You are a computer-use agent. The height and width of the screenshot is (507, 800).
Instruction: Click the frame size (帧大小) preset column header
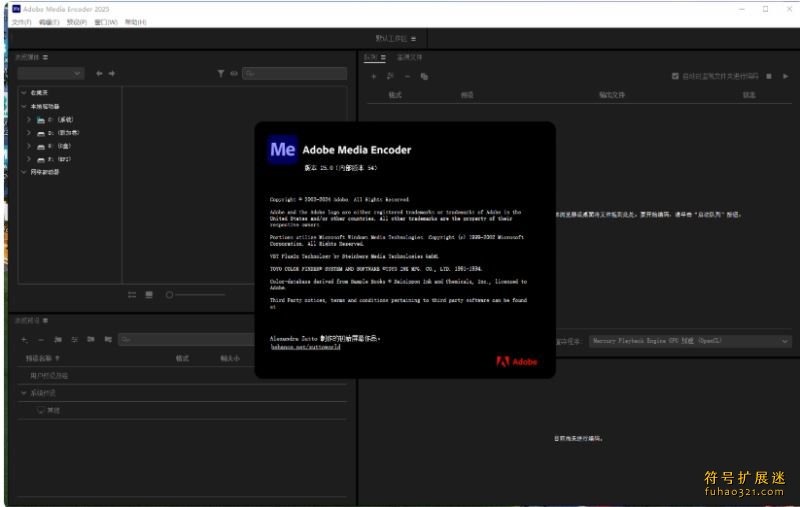[x=230, y=359]
